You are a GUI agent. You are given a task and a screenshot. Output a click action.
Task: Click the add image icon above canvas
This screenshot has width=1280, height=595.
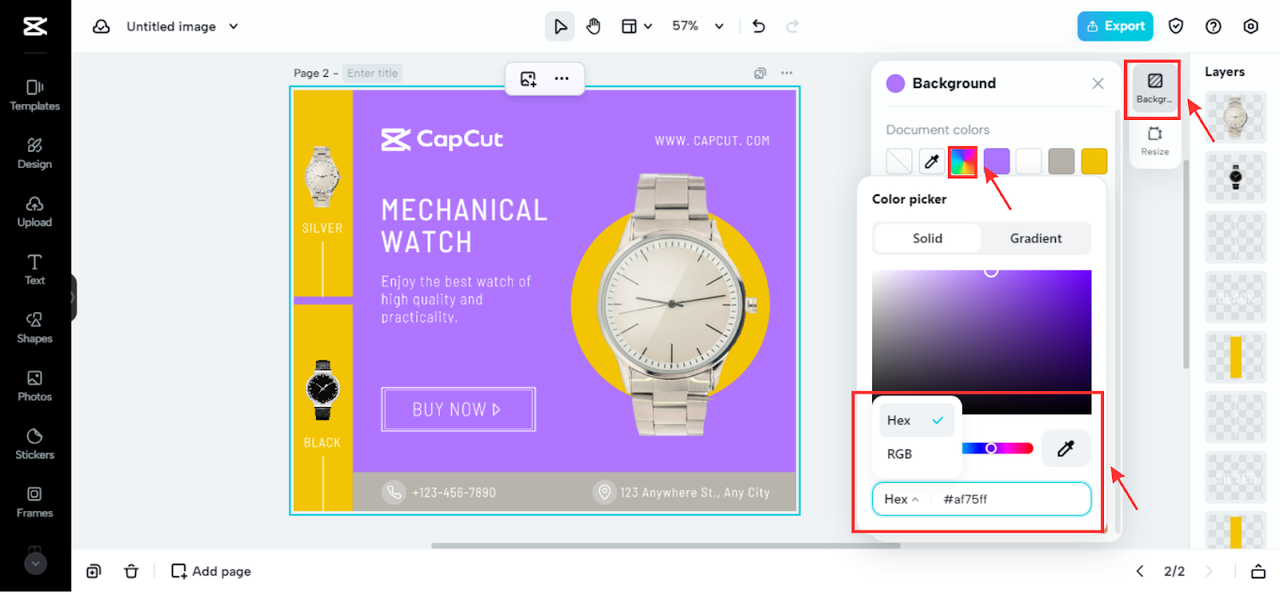(528, 79)
